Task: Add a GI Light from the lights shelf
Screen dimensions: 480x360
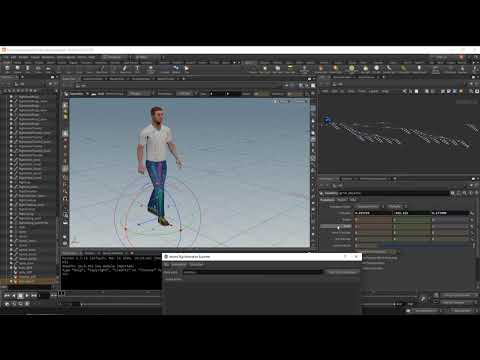Action: tap(377, 69)
